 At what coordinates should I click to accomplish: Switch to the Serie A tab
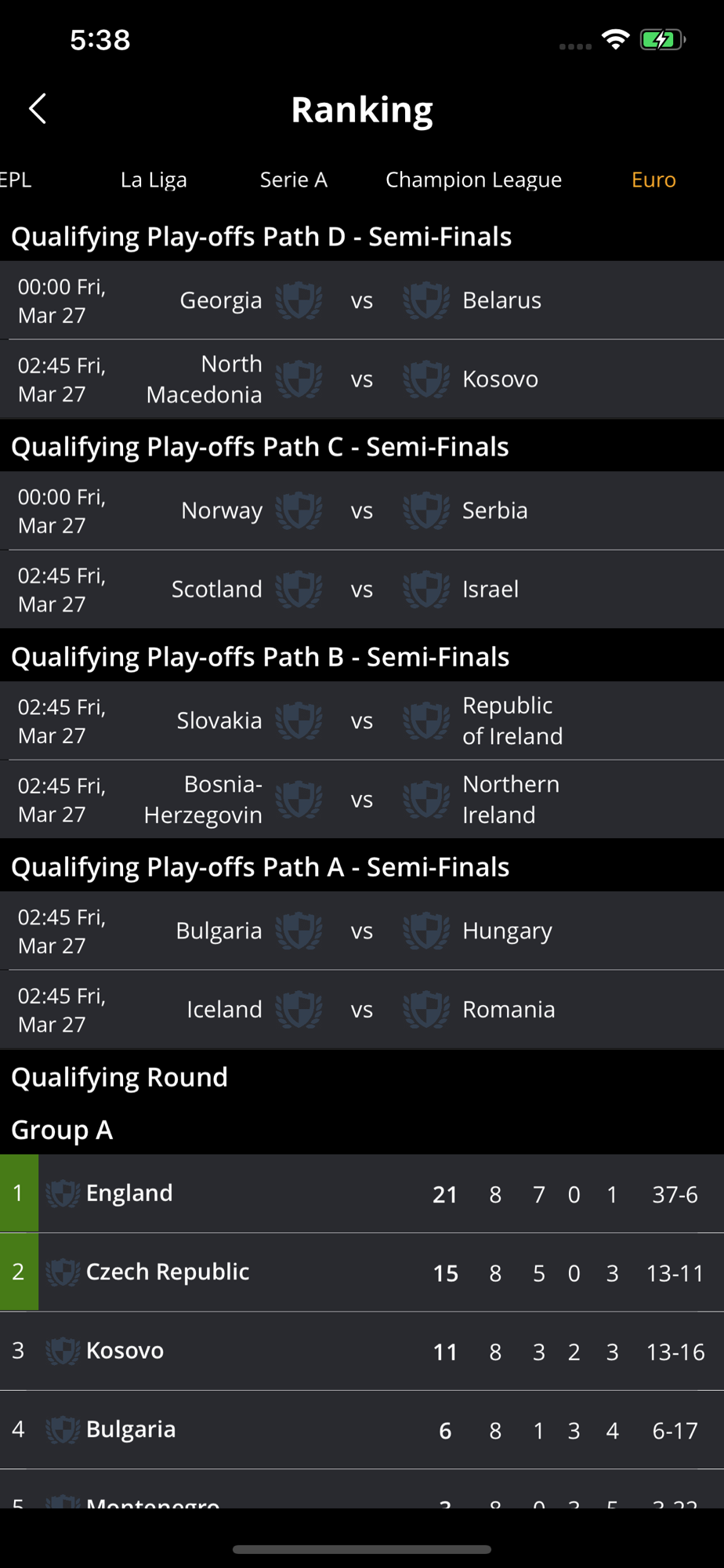(294, 180)
